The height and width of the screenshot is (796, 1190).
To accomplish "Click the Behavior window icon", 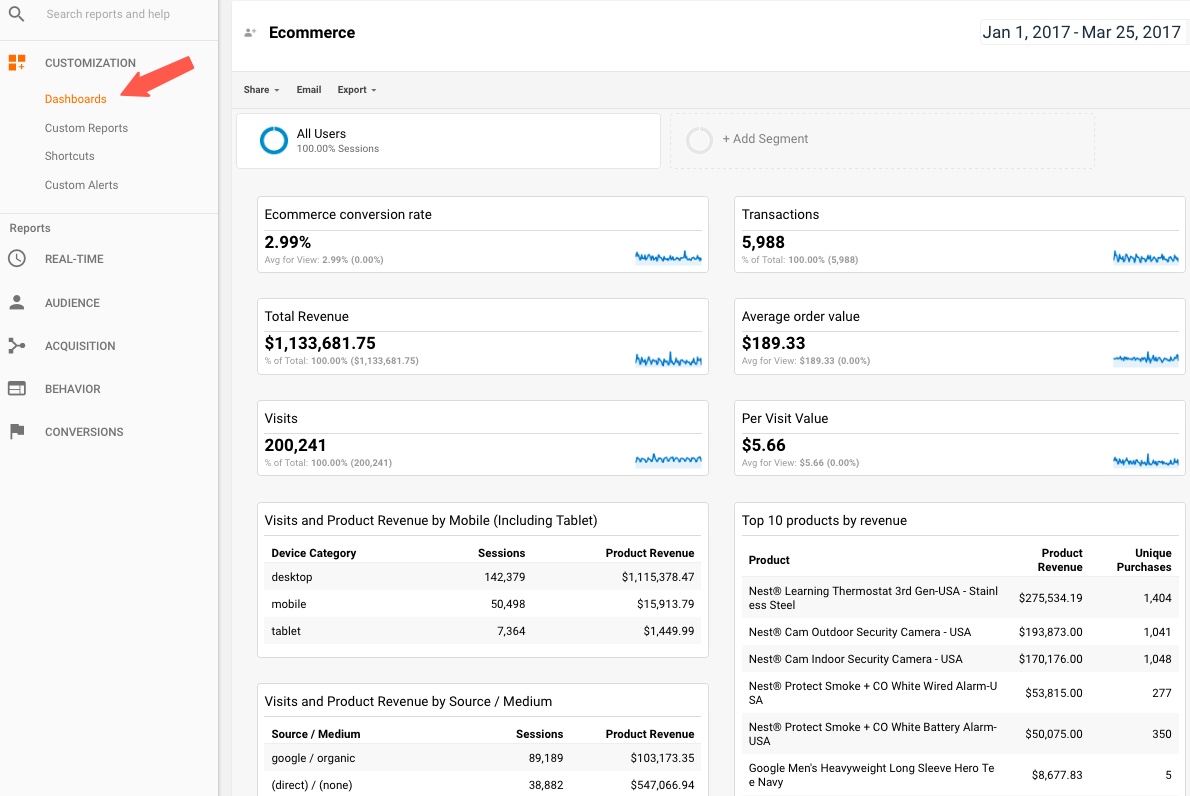I will 16,389.
